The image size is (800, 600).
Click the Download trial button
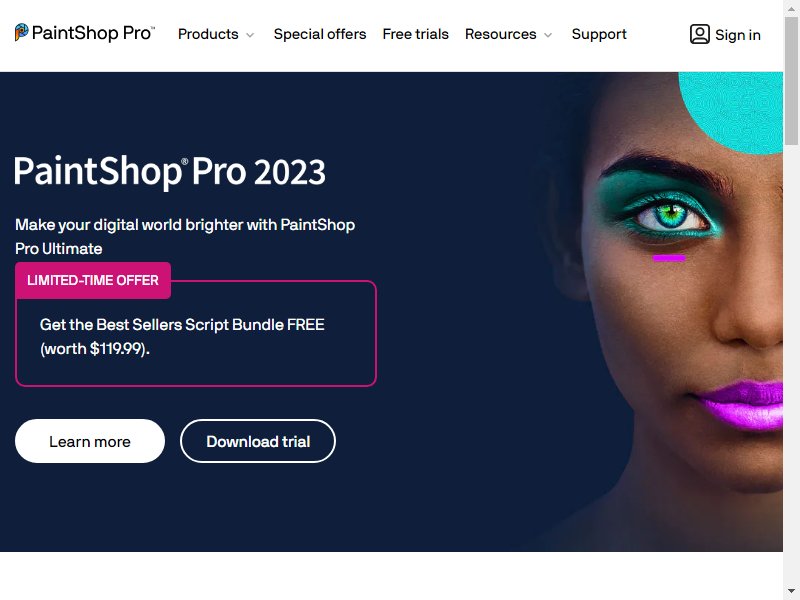coord(258,441)
